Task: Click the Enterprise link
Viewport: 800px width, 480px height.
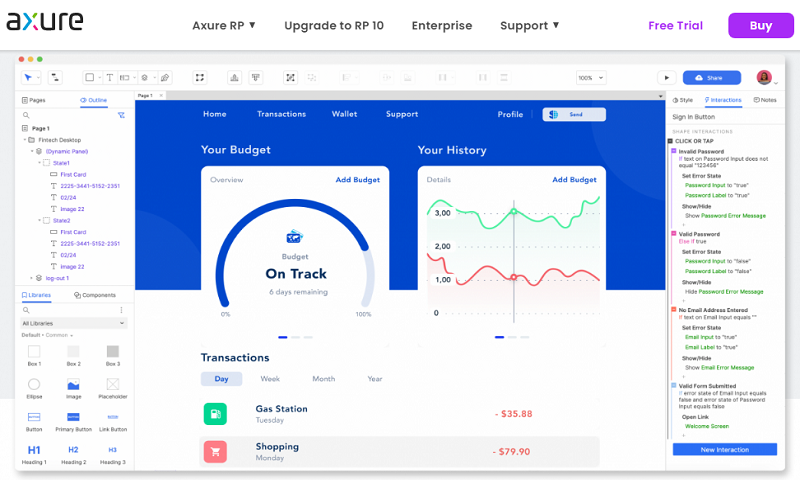Action: (442, 26)
